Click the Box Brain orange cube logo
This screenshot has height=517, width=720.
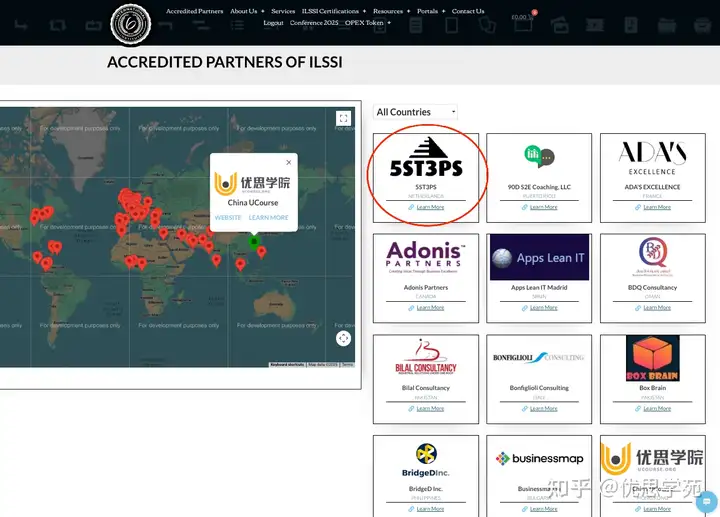(x=652, y=358)
